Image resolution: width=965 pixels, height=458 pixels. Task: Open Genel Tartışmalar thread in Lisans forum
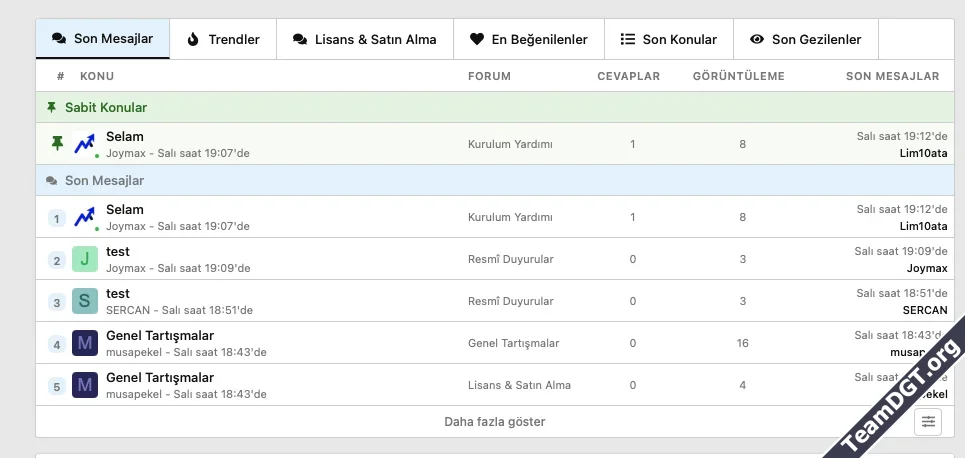[x=160, y=378]
